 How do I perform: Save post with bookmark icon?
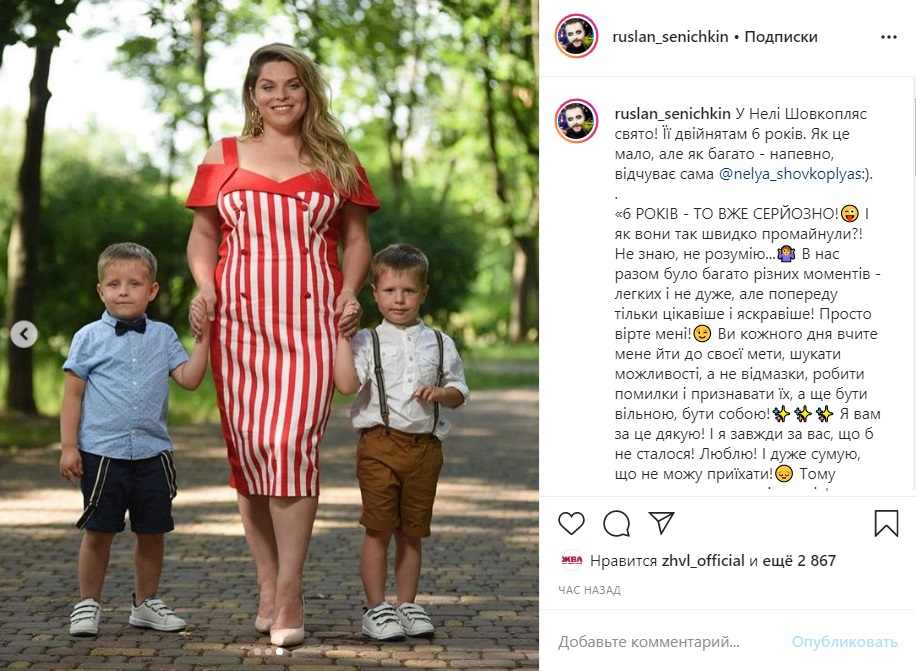point(886,523)
